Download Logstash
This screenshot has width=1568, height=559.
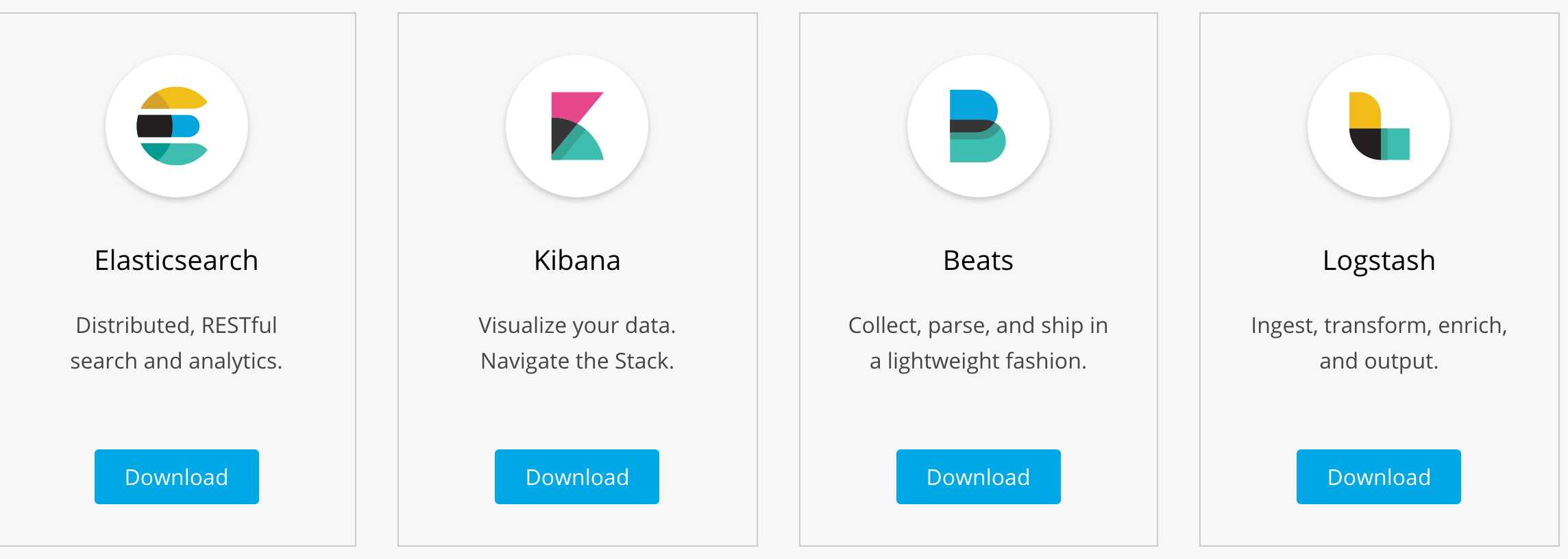coord(1379,477)
